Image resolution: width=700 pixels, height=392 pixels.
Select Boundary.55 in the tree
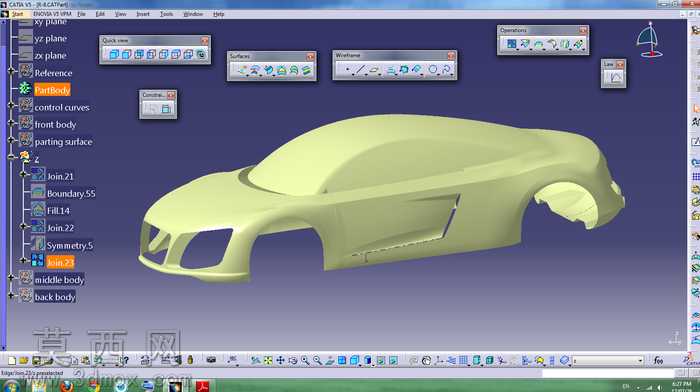(71, 194)
